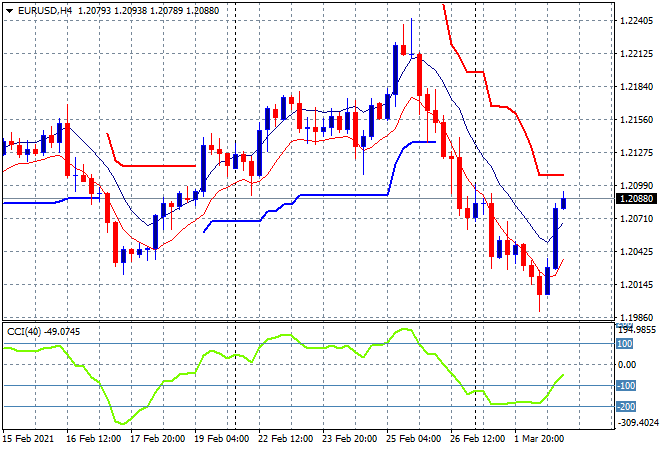Screen dimensions: 660x450
Task: Click the 22 Feb 12:00 time label
Action: [x=285, y=439]
